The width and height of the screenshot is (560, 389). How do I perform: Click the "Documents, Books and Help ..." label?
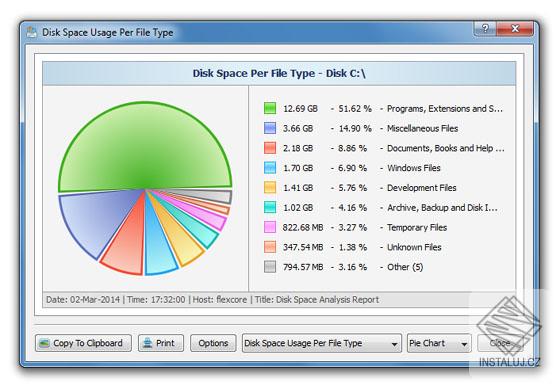[x=446, y=148]
